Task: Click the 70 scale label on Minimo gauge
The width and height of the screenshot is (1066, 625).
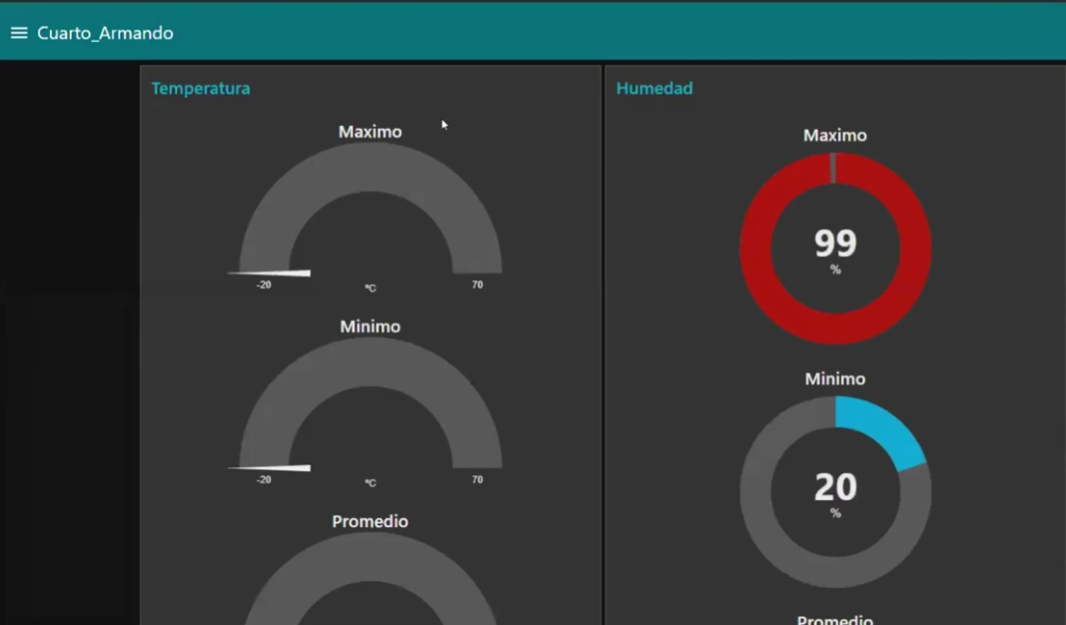Action: click(x=477, y=479)
